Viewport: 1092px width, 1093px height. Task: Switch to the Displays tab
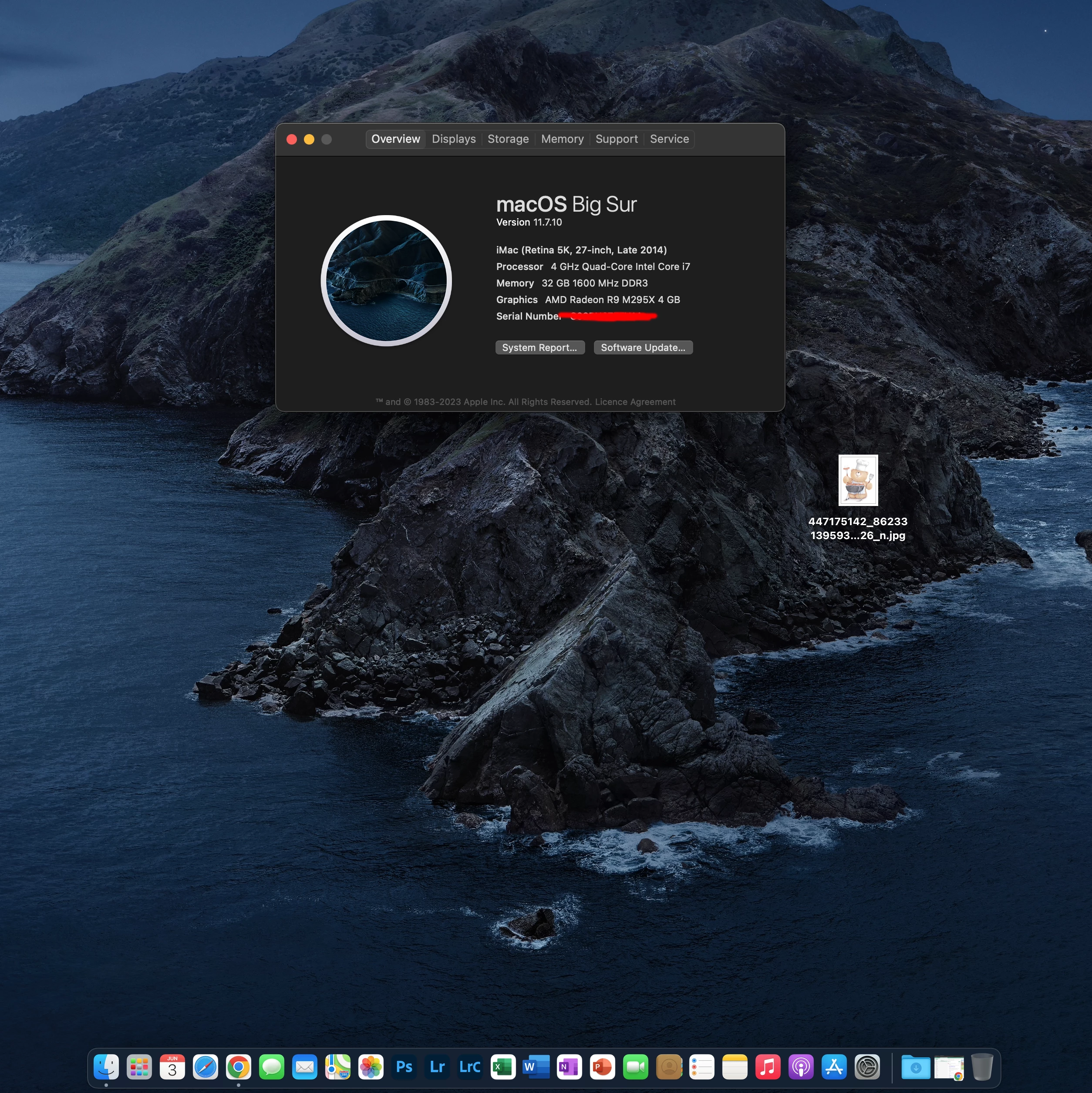453,139
